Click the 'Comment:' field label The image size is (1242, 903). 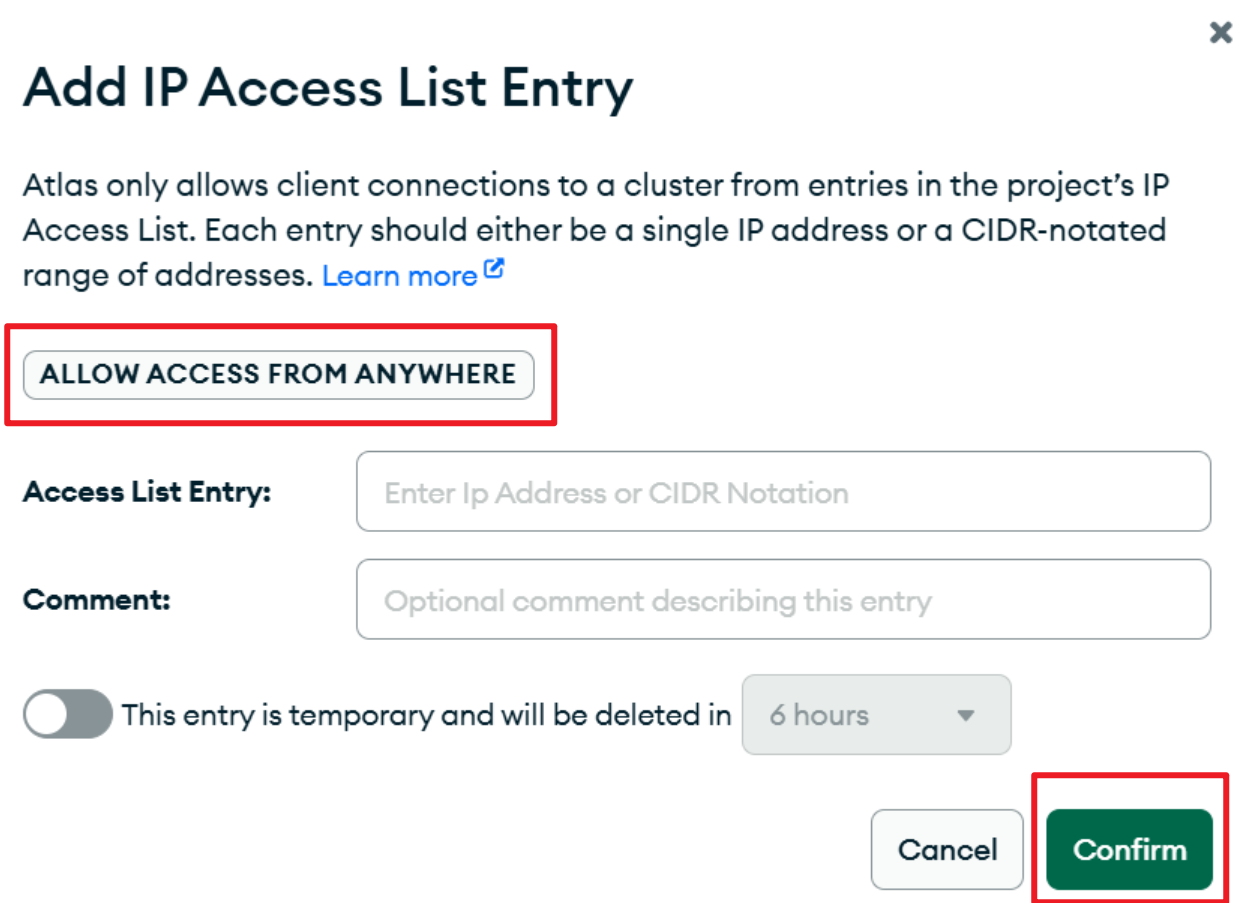pyautogui.click(x=97, y=599)
